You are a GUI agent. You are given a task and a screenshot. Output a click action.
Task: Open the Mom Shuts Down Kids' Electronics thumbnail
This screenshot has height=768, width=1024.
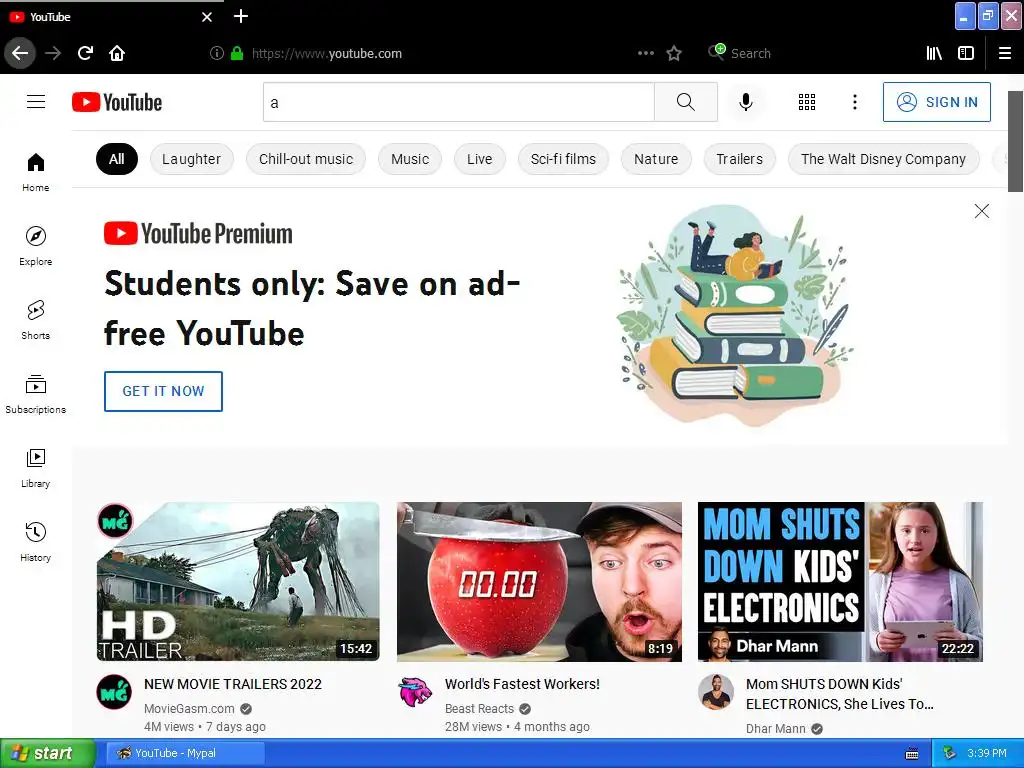point(840,581)
